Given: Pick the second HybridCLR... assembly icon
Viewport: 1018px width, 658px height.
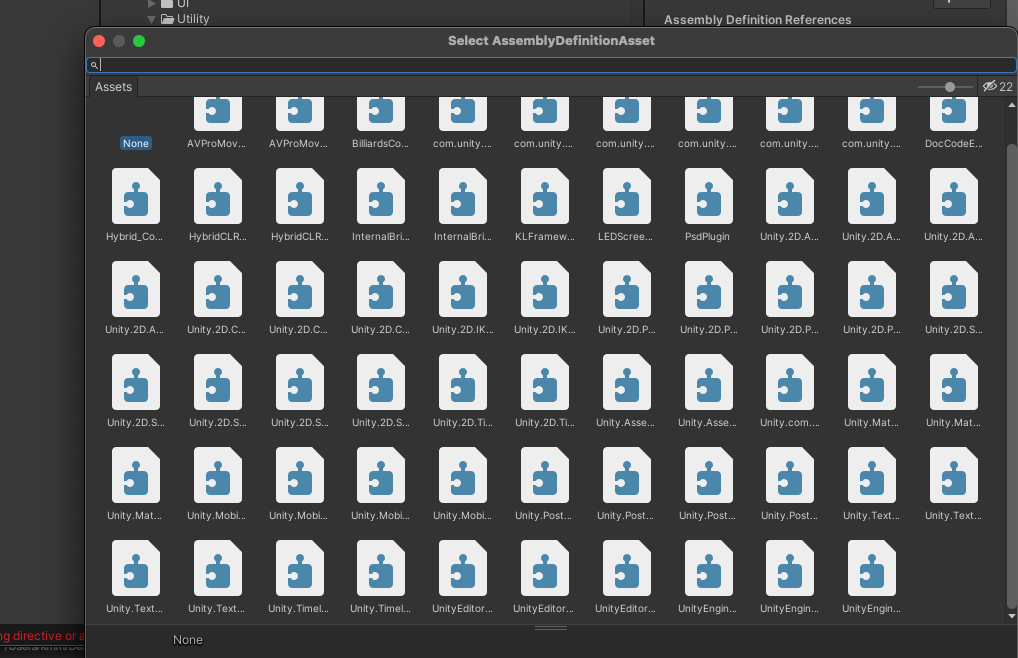Looking at the screenshot, I should pyautogui.click(x=299, y=197).
